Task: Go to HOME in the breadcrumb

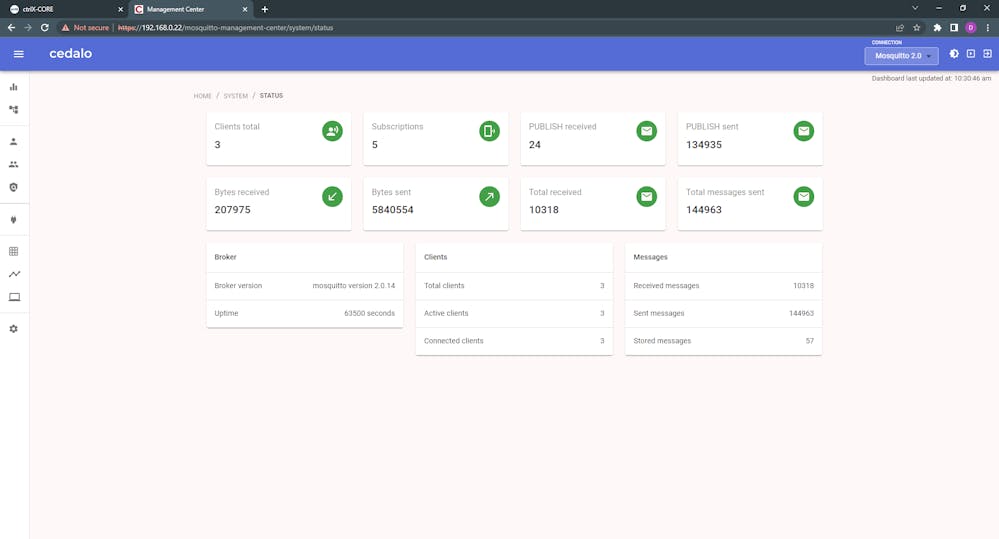Action: tap(203, 96)
